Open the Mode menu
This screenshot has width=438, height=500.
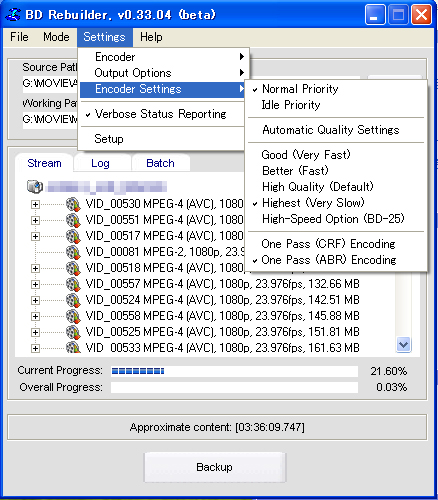pyautogui.click(x=56, y=37)
